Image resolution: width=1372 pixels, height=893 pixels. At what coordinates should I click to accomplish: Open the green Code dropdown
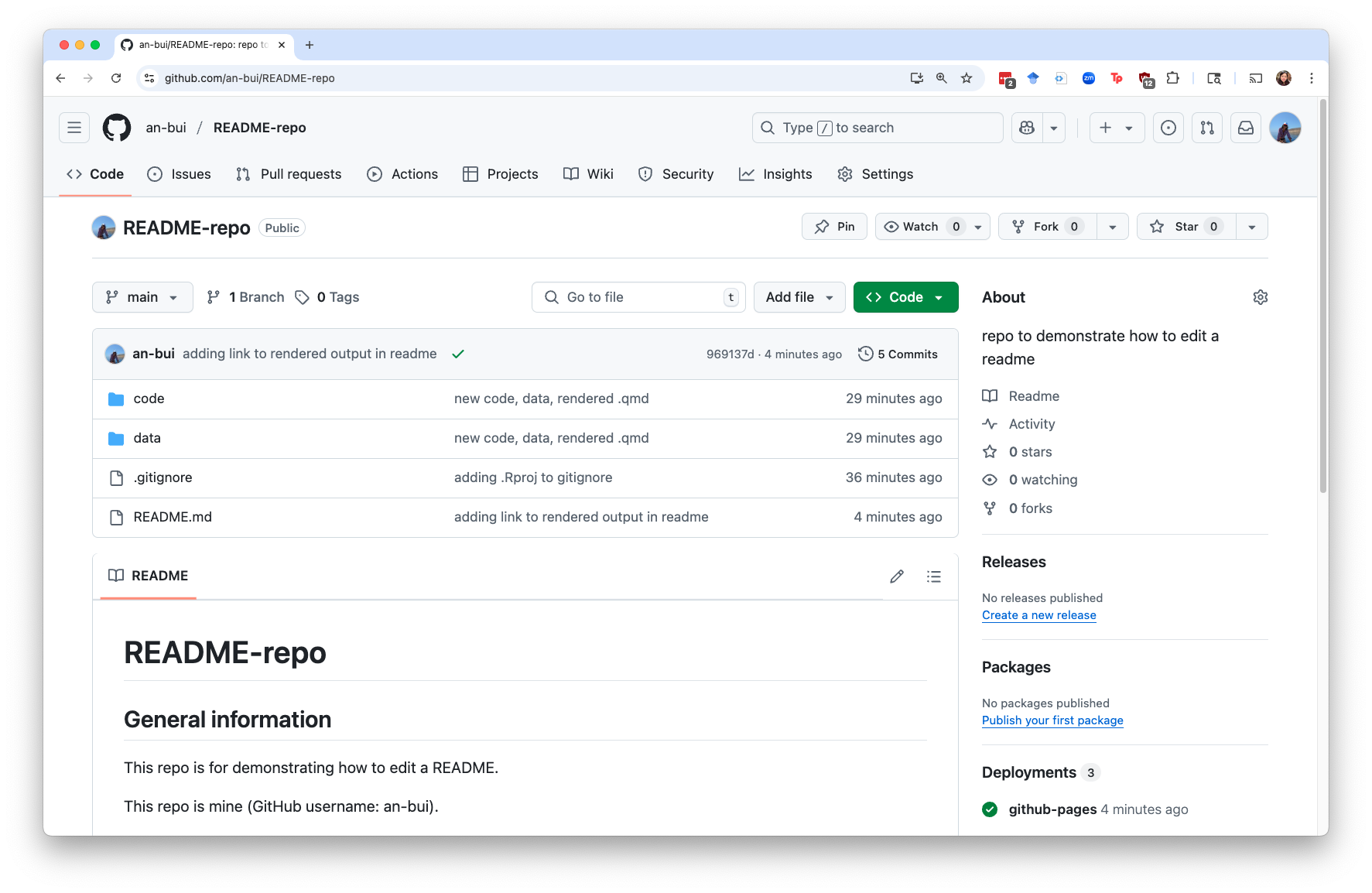(905, 297)
